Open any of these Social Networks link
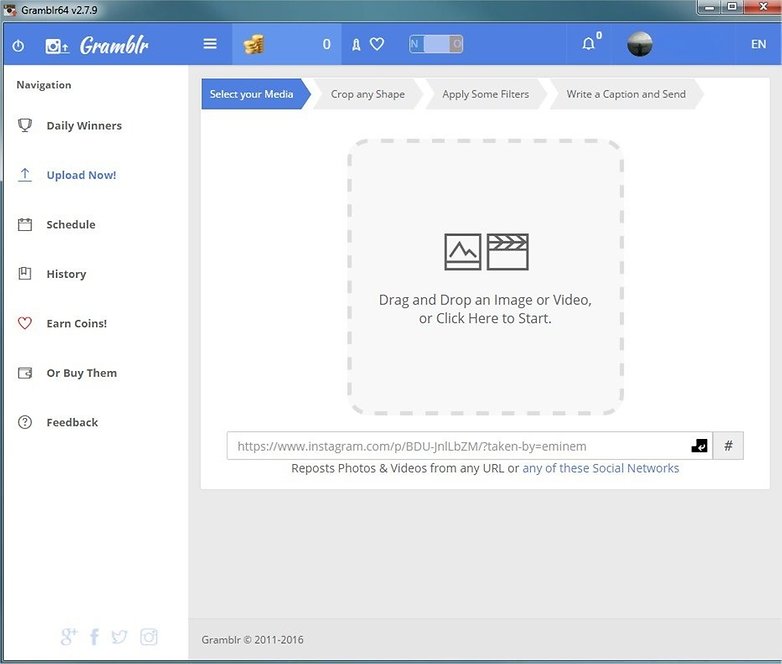The height and width of the screenshot is (664, 782). 600,468
